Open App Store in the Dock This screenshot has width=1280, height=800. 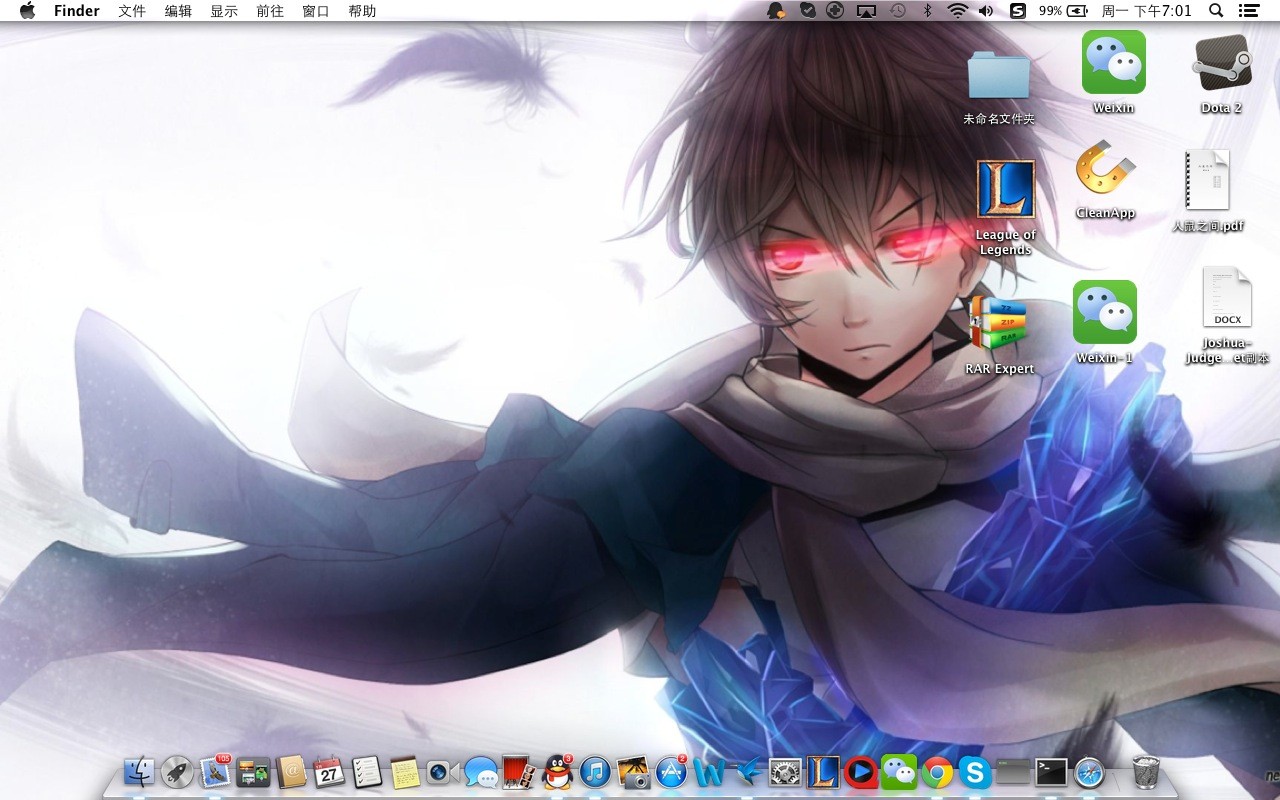tap(671, 772)
